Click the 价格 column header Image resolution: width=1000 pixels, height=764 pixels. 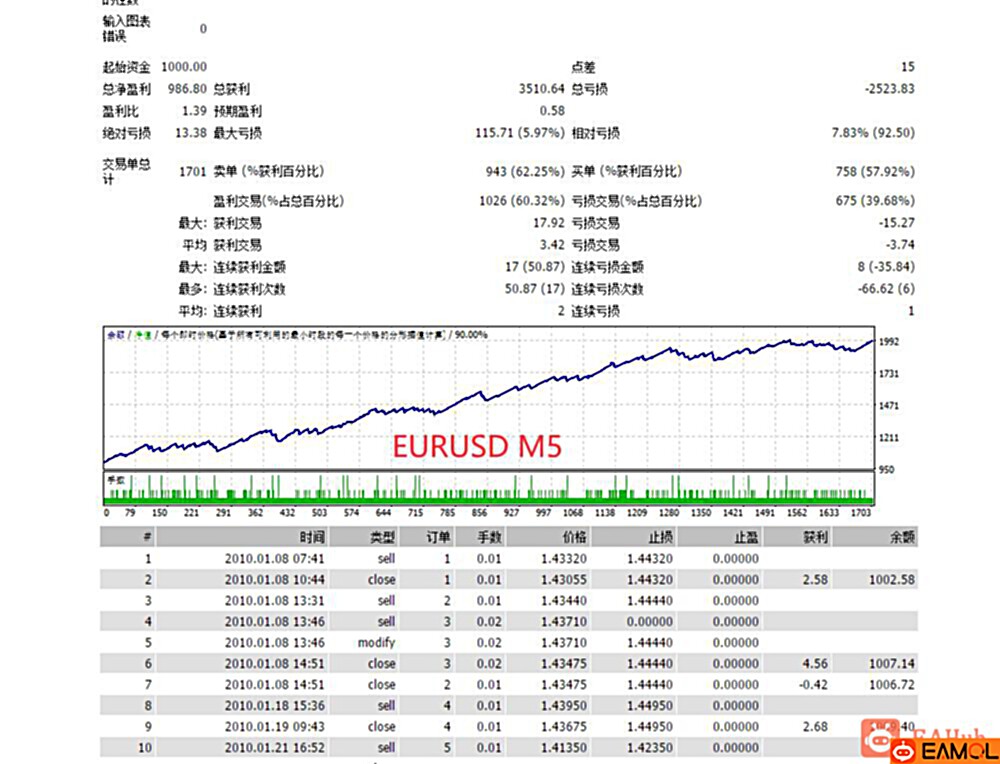tap(573, 537)
